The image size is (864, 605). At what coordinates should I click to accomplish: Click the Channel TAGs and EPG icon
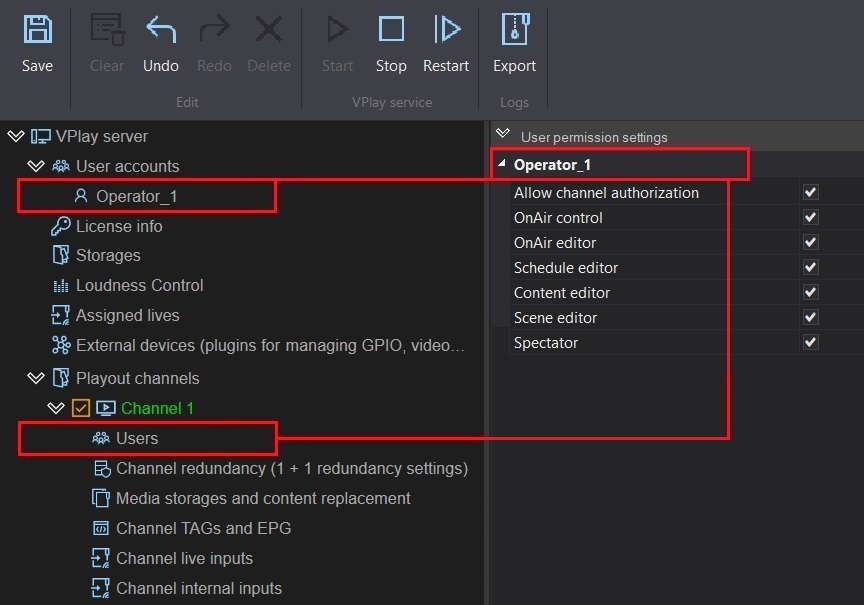click(101, 528)
